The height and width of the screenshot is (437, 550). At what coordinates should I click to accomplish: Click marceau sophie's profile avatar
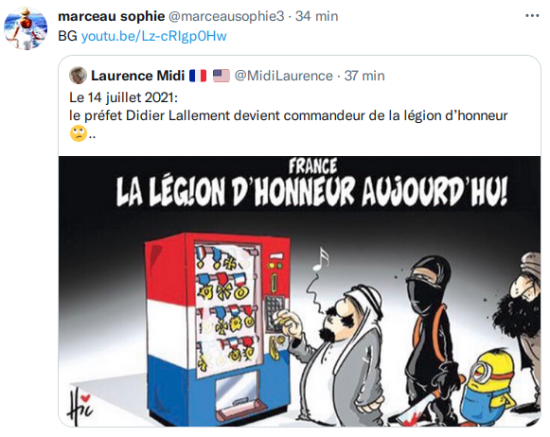(x=25, y=28)
